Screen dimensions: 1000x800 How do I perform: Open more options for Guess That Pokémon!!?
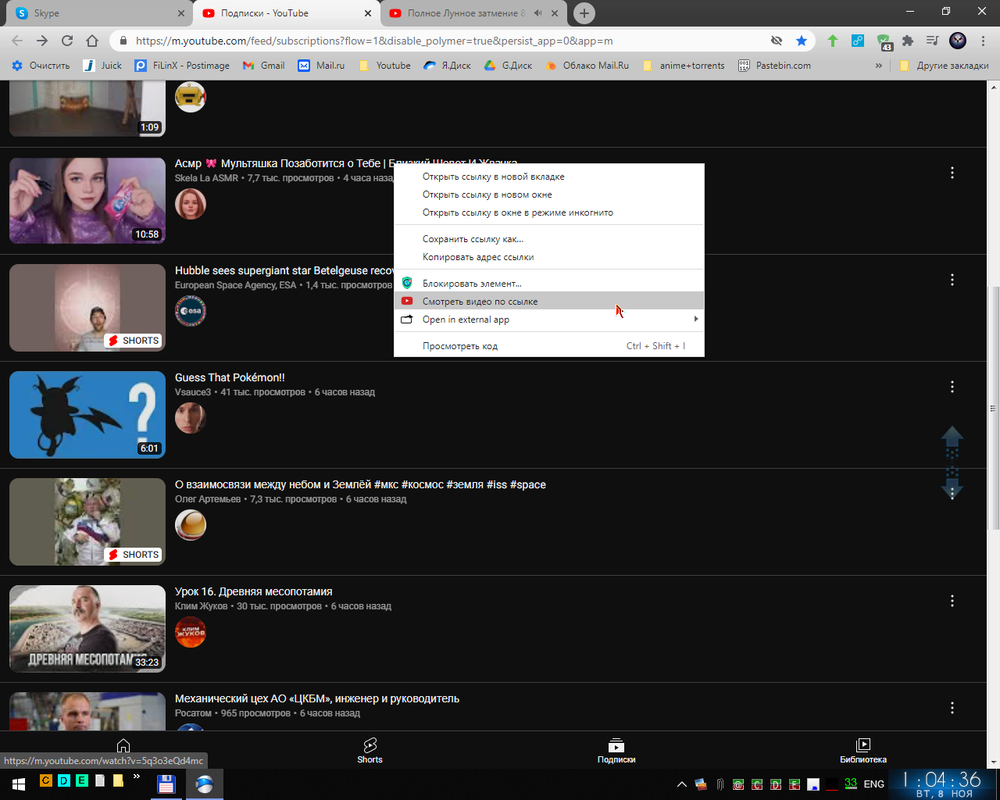pyautogui.click(x=952, y=387)
